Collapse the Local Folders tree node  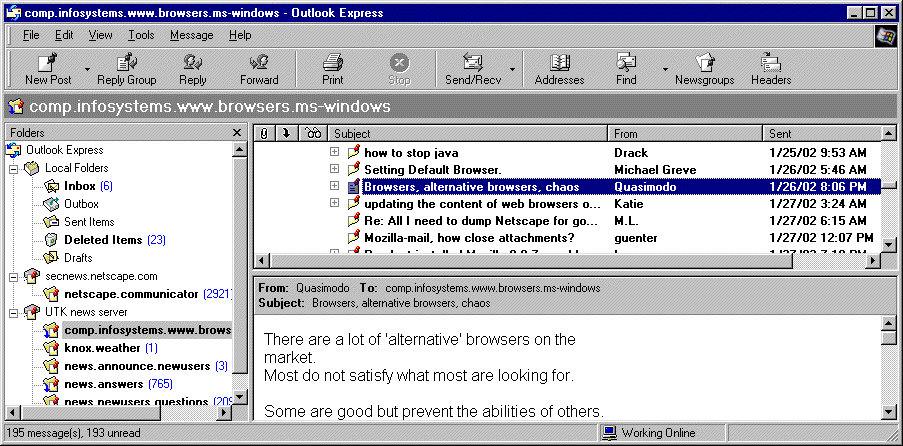point(14,168)
